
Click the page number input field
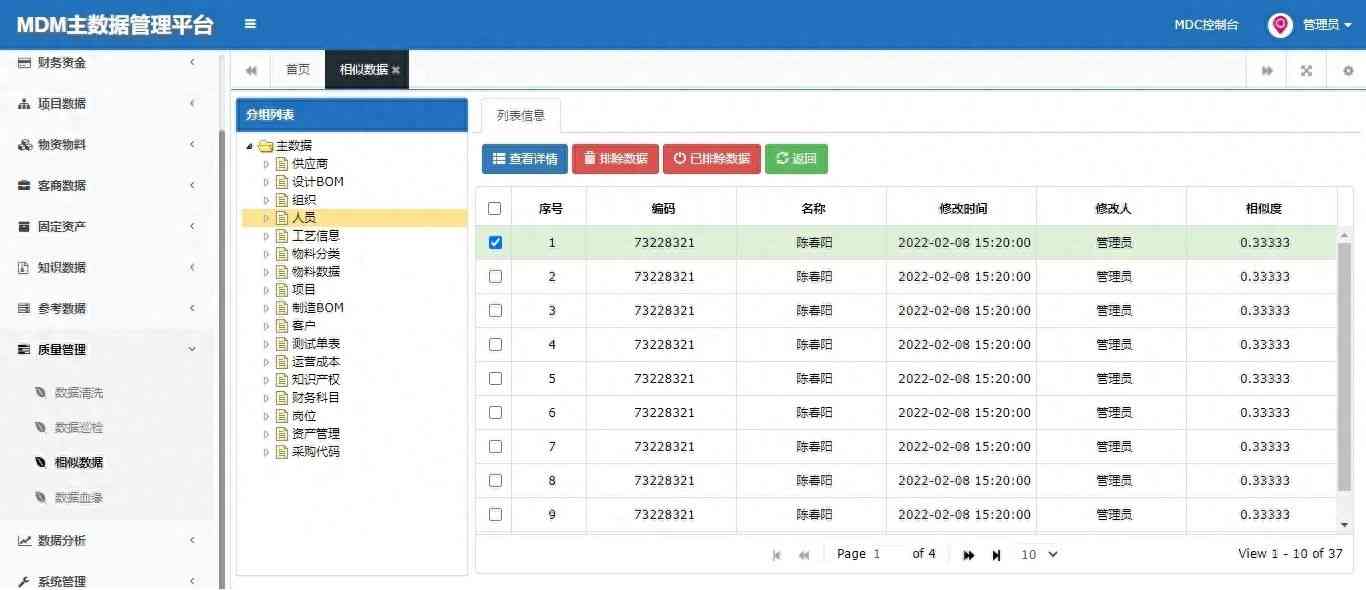pos(886,554)
